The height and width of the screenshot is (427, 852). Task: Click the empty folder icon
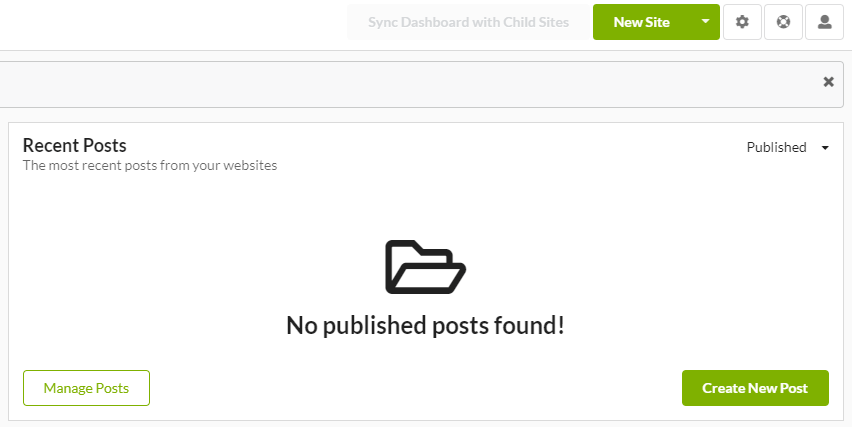425,267
